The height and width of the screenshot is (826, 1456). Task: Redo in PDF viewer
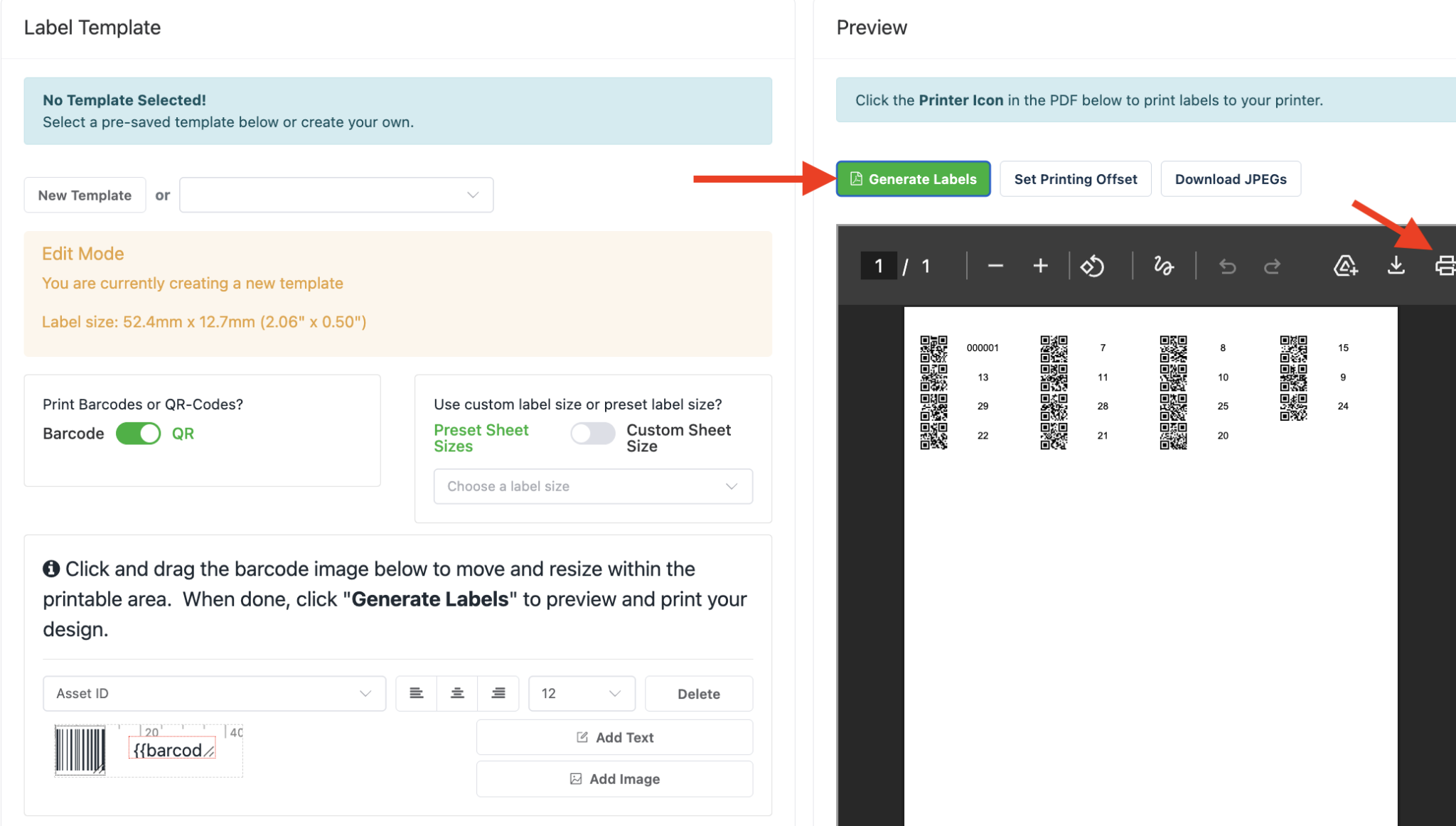click(x=1273, y=266)
